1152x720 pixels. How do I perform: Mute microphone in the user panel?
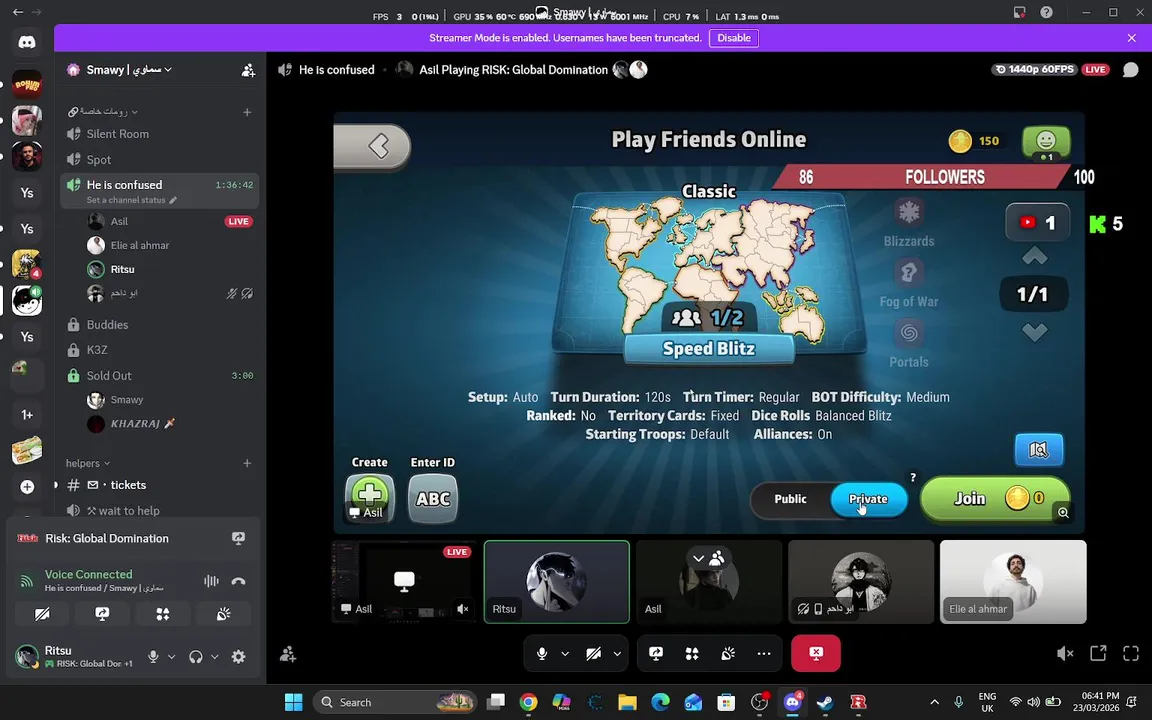pyautogui.click(x=153, y=657)
